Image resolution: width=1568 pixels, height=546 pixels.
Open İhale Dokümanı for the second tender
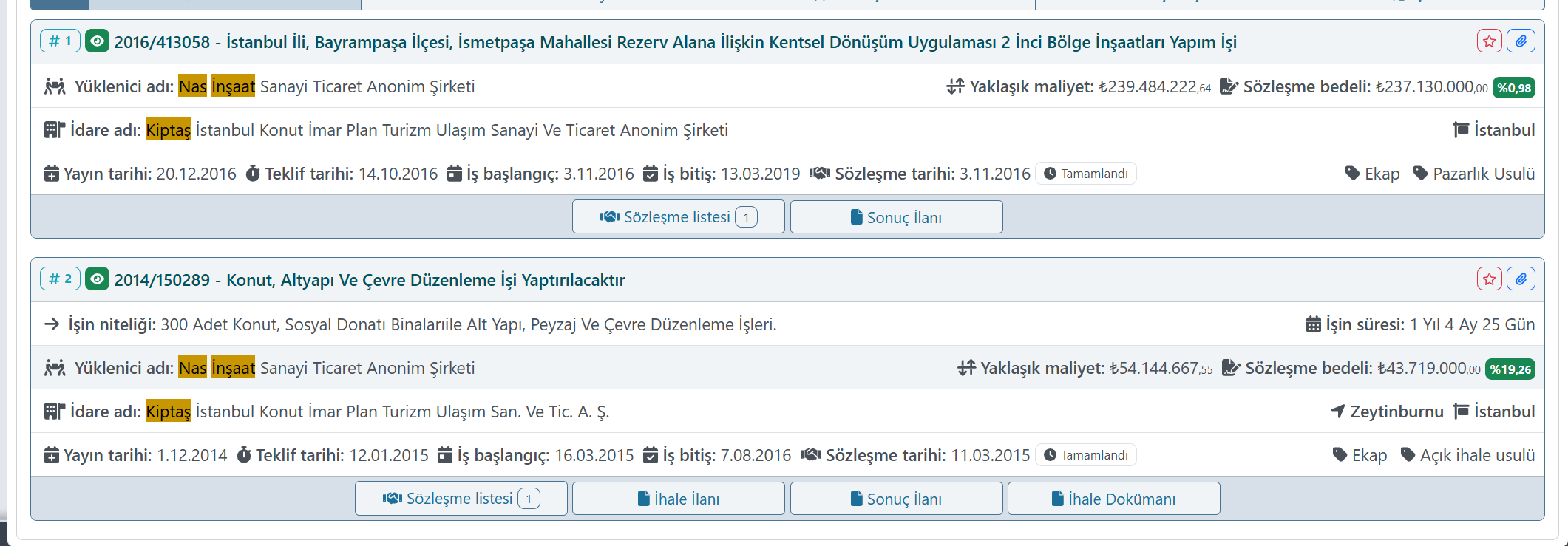[1113, 499]
